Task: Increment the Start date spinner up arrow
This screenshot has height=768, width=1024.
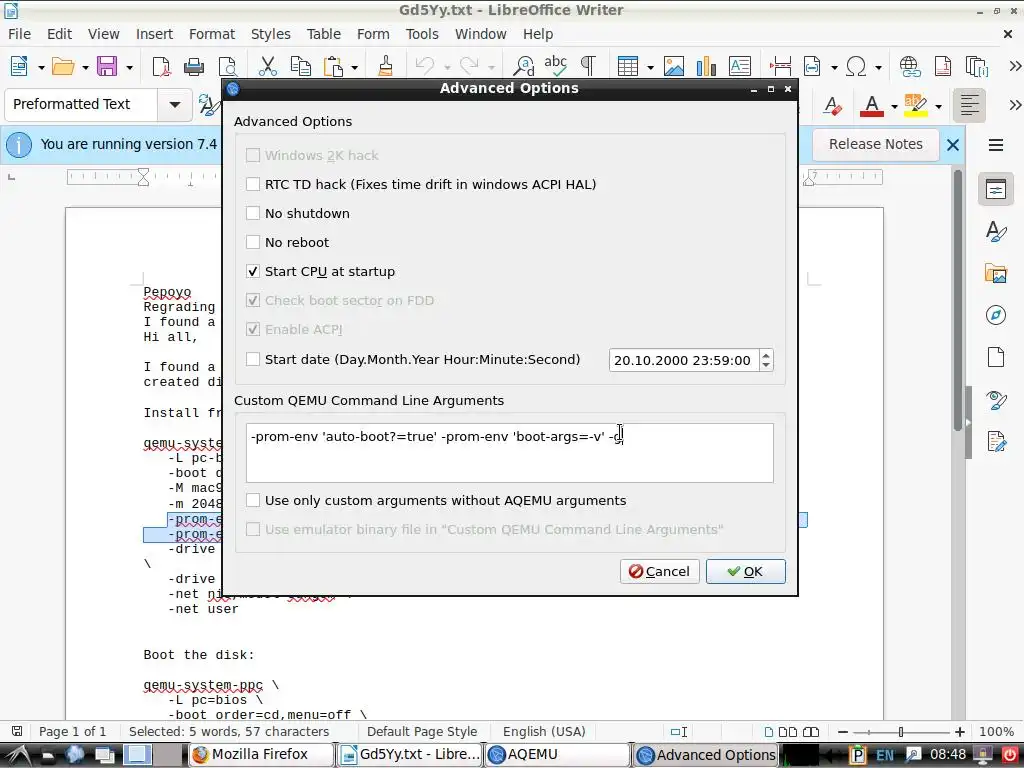Action: 766,355
